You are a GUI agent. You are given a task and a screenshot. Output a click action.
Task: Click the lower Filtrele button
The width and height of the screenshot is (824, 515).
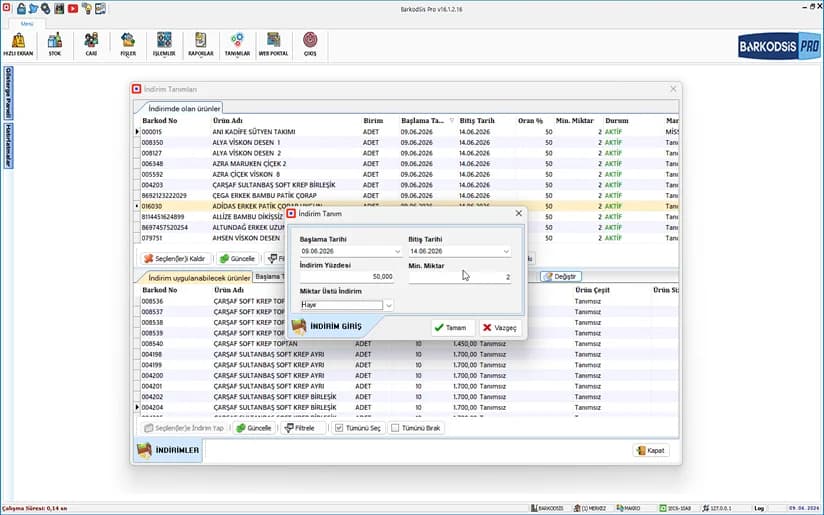coord(301,428)
